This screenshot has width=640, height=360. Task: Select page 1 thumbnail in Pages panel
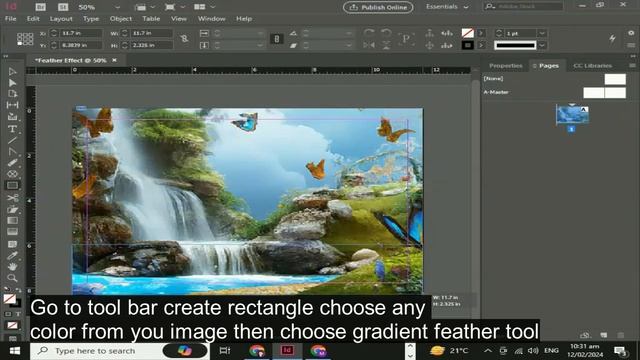point(572,114)
